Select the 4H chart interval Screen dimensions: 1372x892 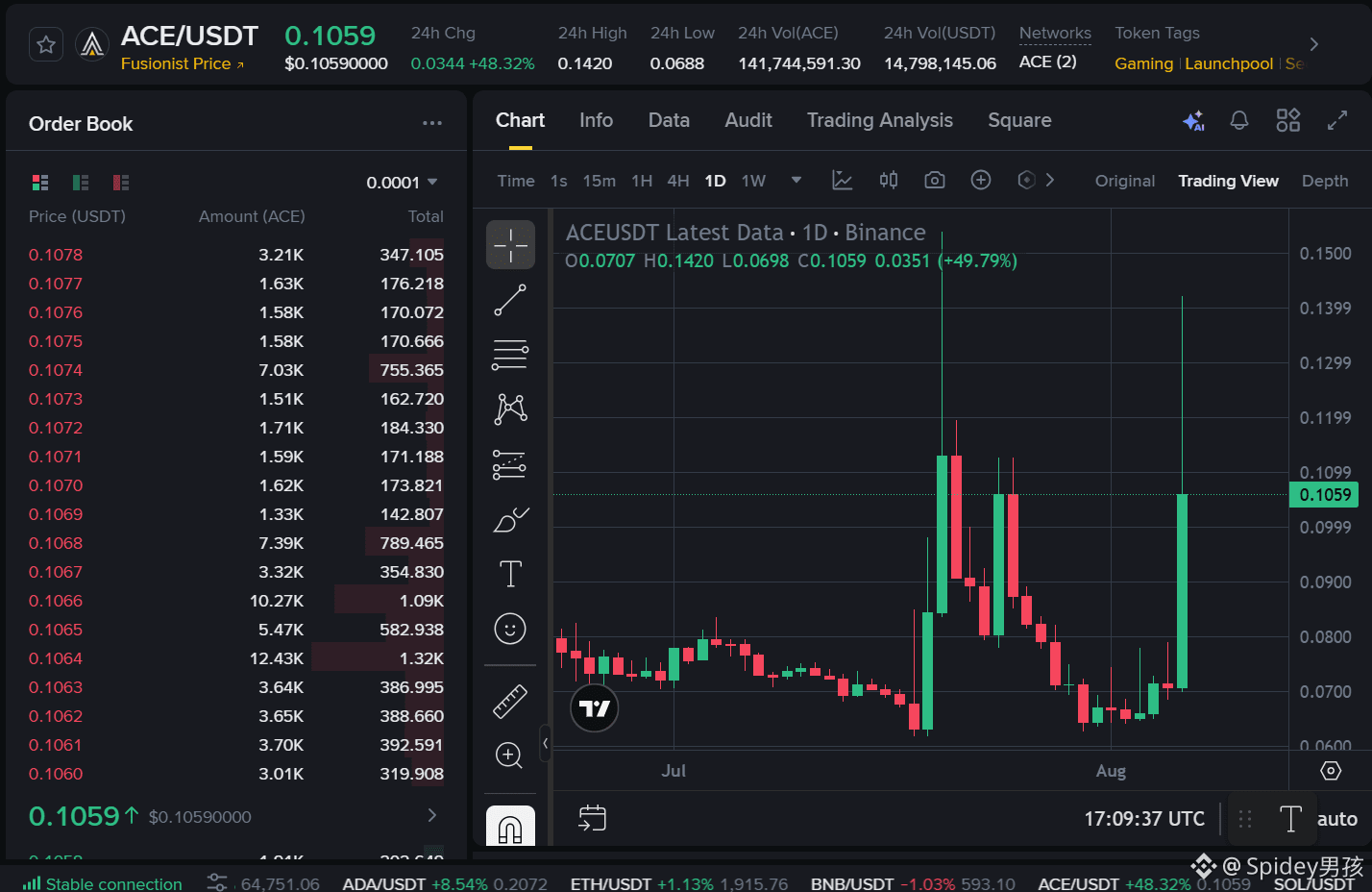click(678, 181)
